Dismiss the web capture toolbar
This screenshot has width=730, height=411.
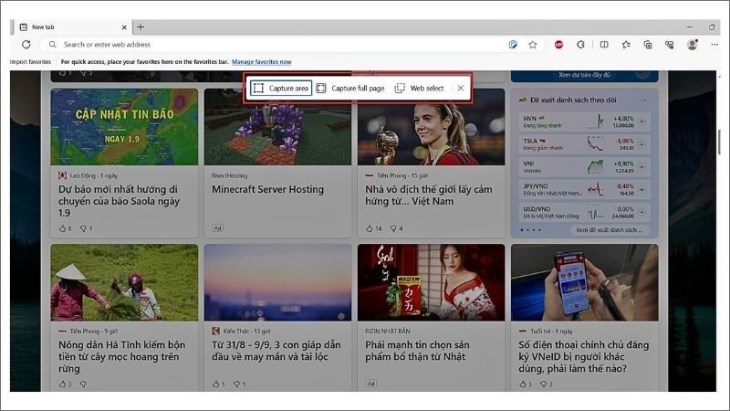click(x=460, y=88)
